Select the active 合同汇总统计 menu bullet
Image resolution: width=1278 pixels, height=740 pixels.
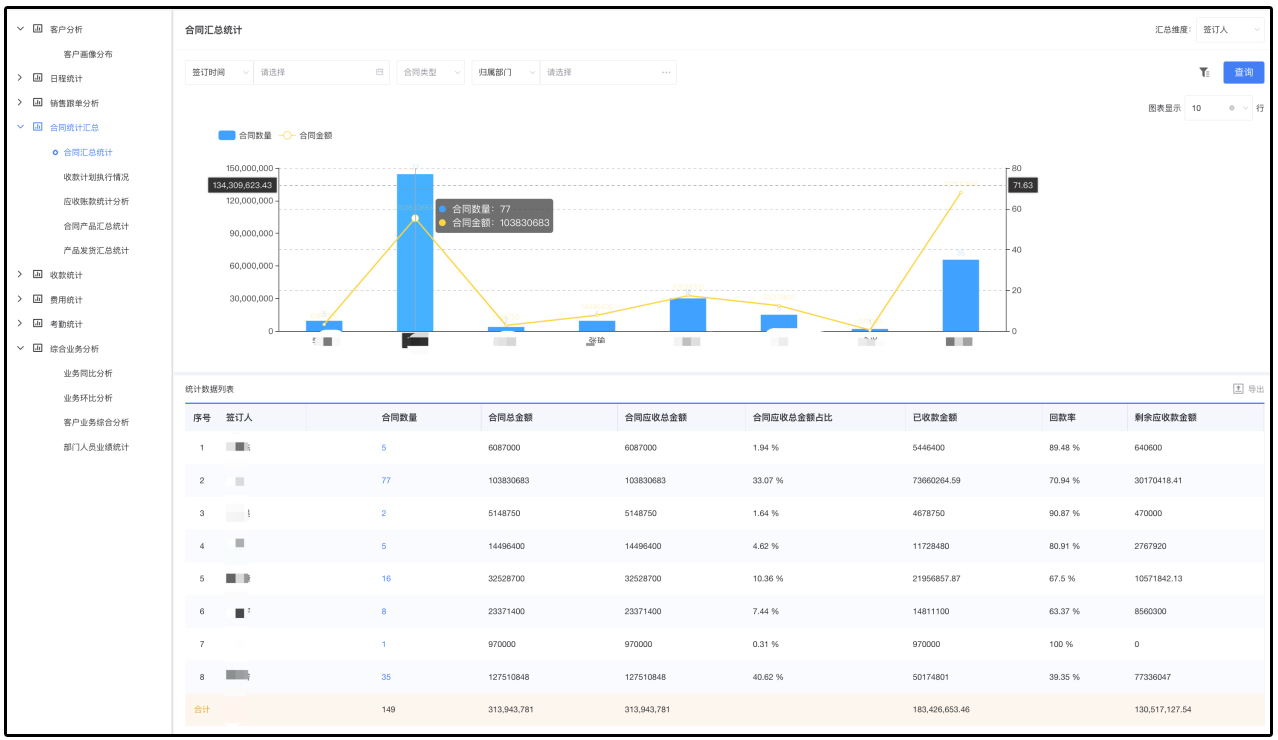(55, 153)
